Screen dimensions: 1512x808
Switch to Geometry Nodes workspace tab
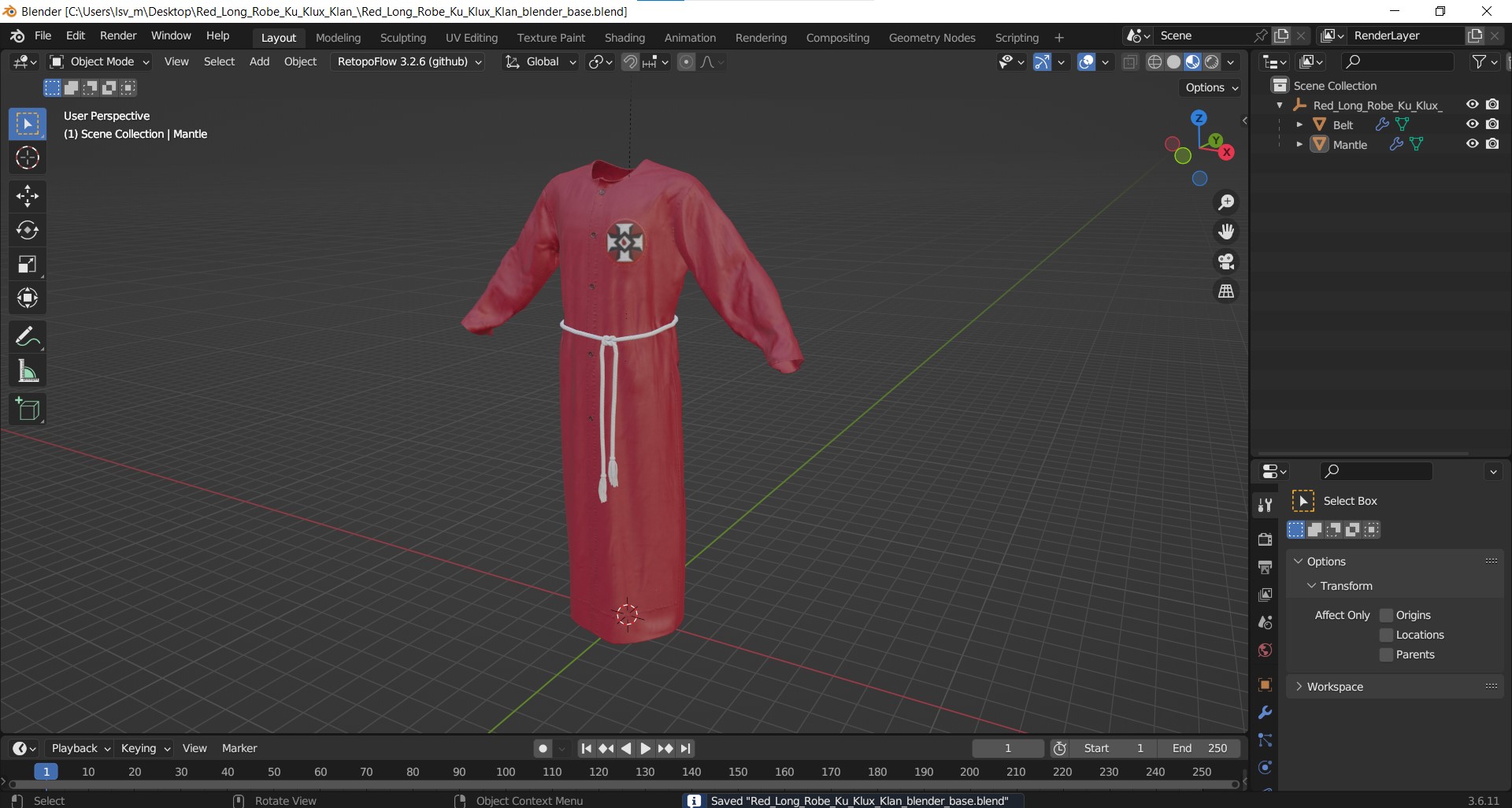coord(932,38)
